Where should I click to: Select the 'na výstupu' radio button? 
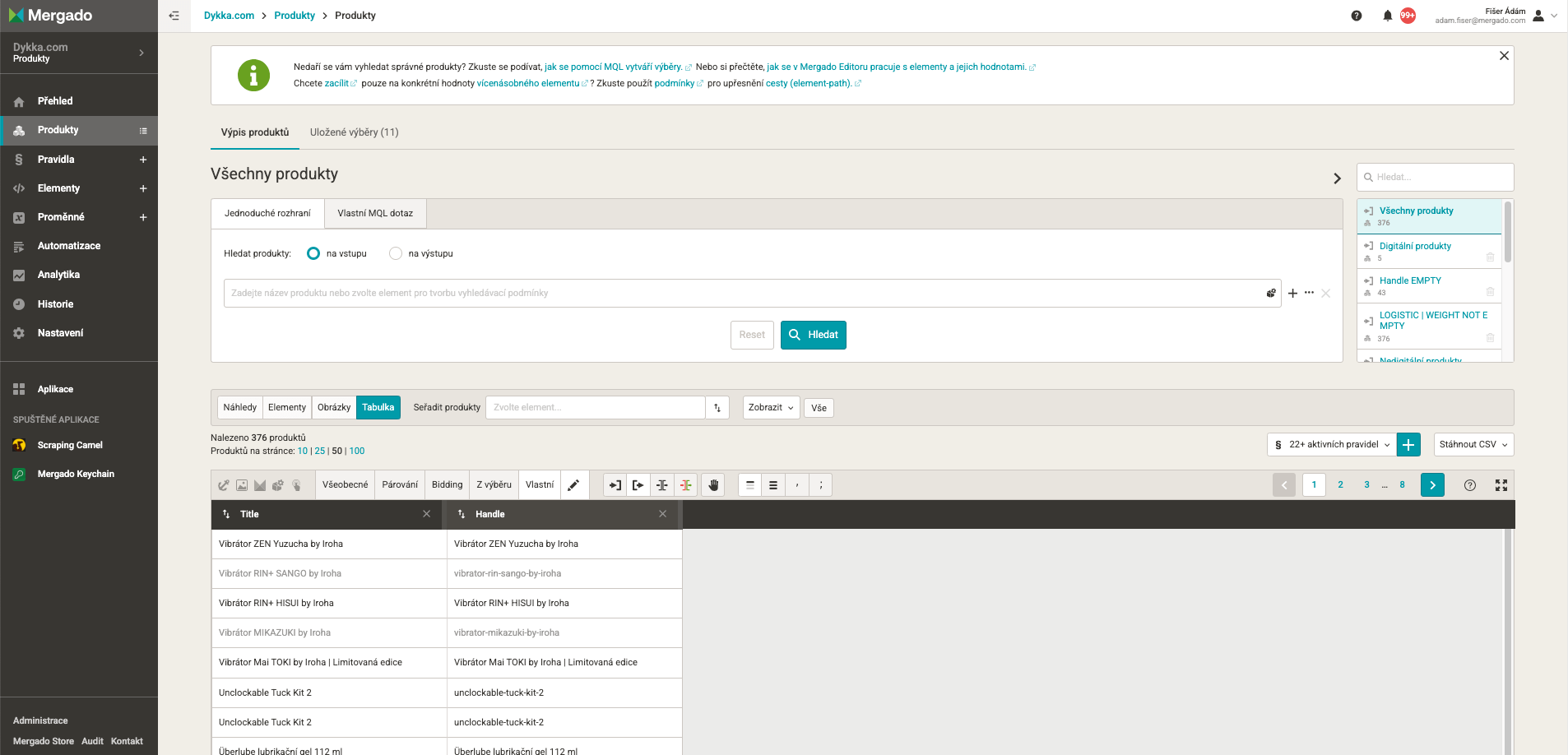396,253
